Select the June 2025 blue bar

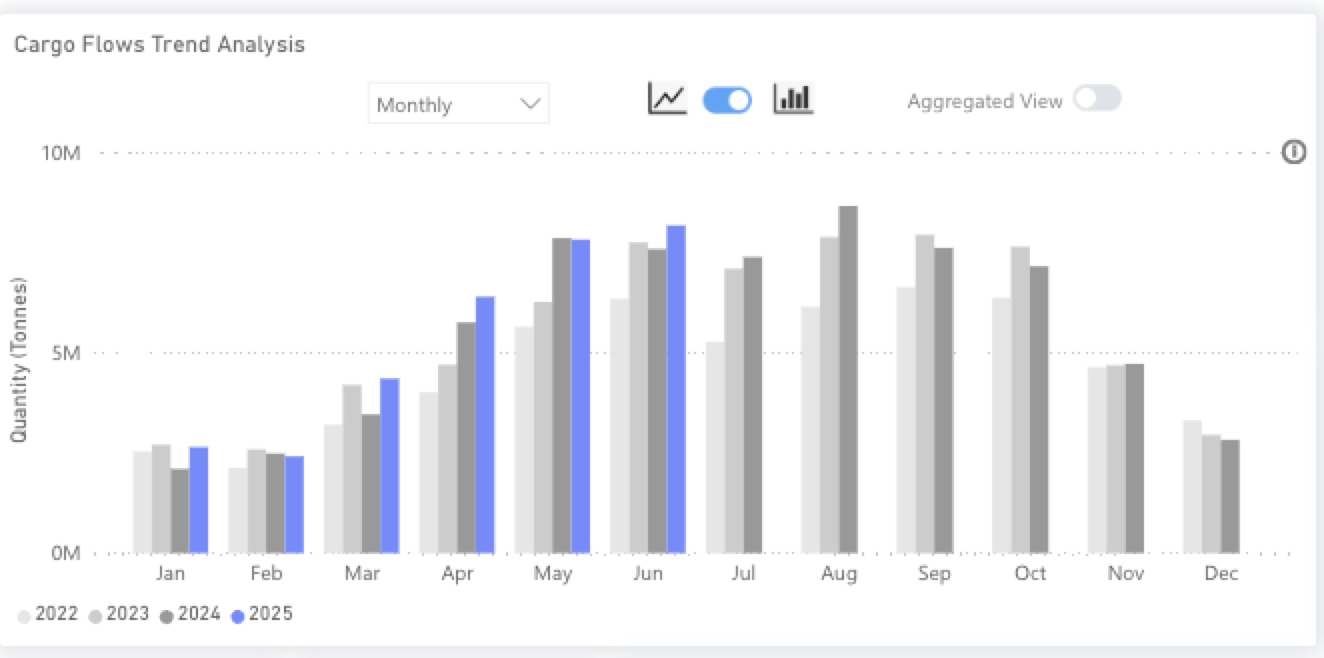point(676,389)
